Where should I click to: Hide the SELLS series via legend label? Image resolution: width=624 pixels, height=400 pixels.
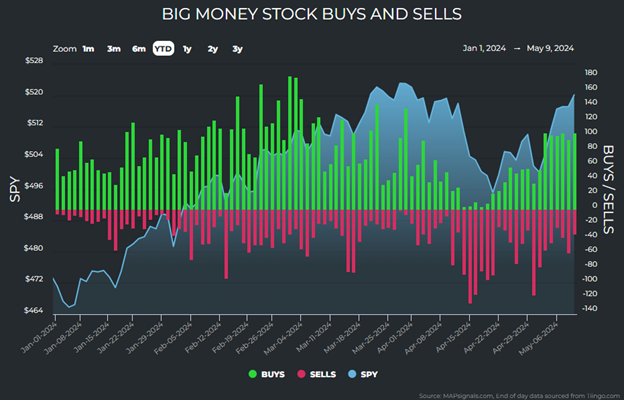(x=325, y=374)
